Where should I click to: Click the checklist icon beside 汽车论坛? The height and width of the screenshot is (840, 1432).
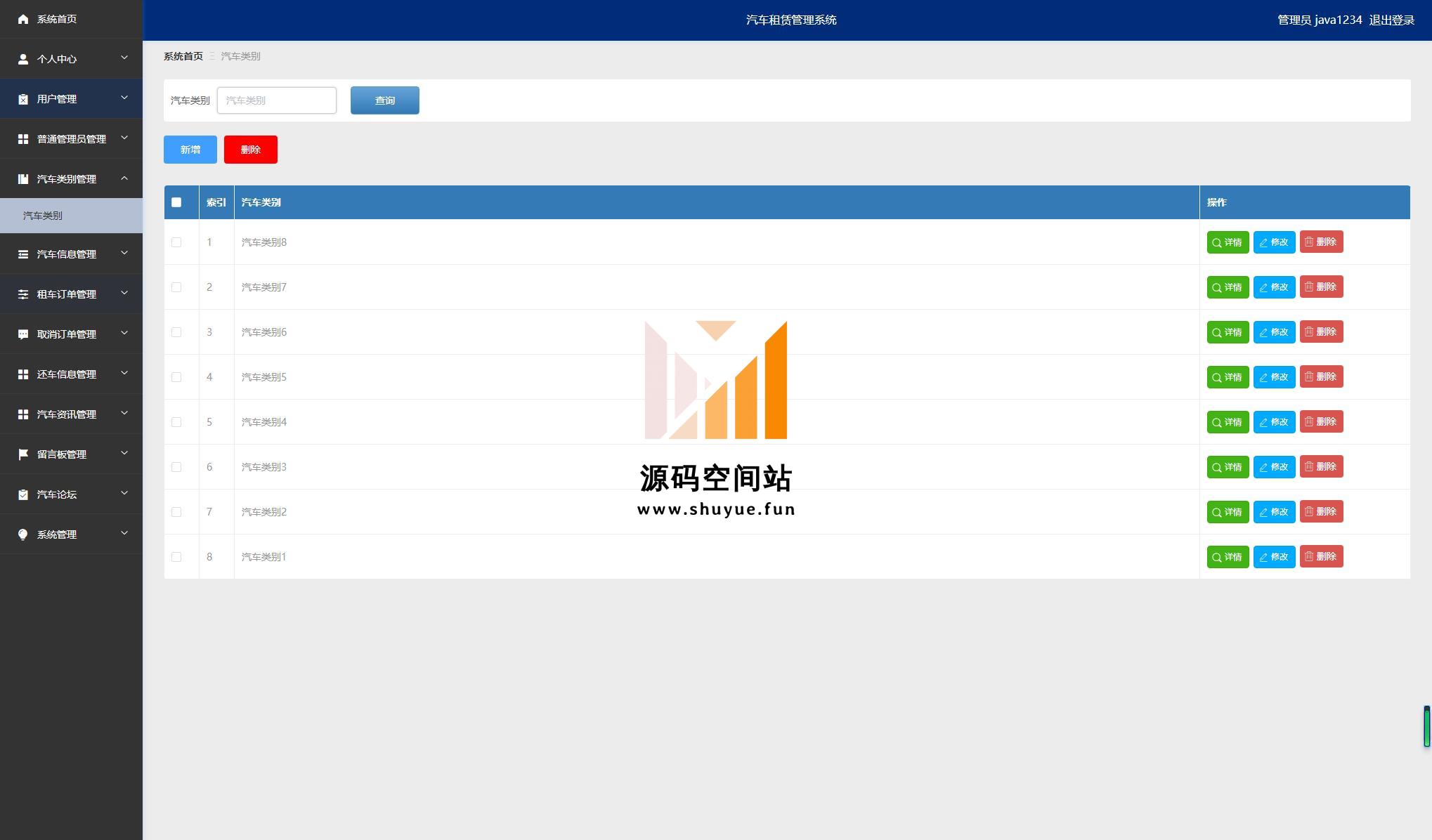23,494
